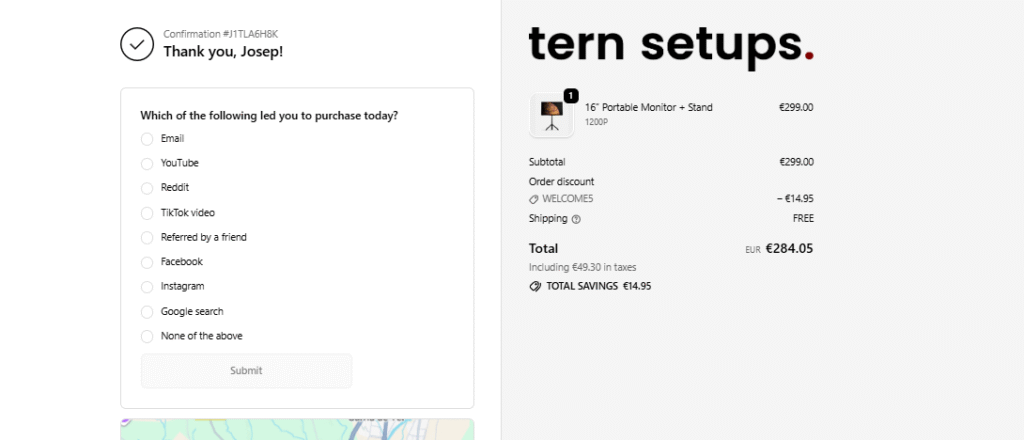Choose the Facebook radio option
Viewport: 1024px width, 440px height.
(x=147, y=262)
